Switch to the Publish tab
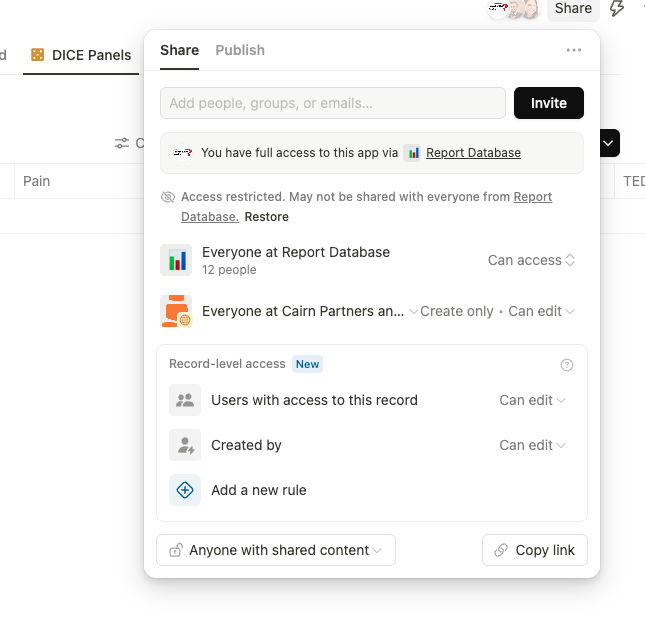This screenshot has width=645, height=628. (240, 50)
